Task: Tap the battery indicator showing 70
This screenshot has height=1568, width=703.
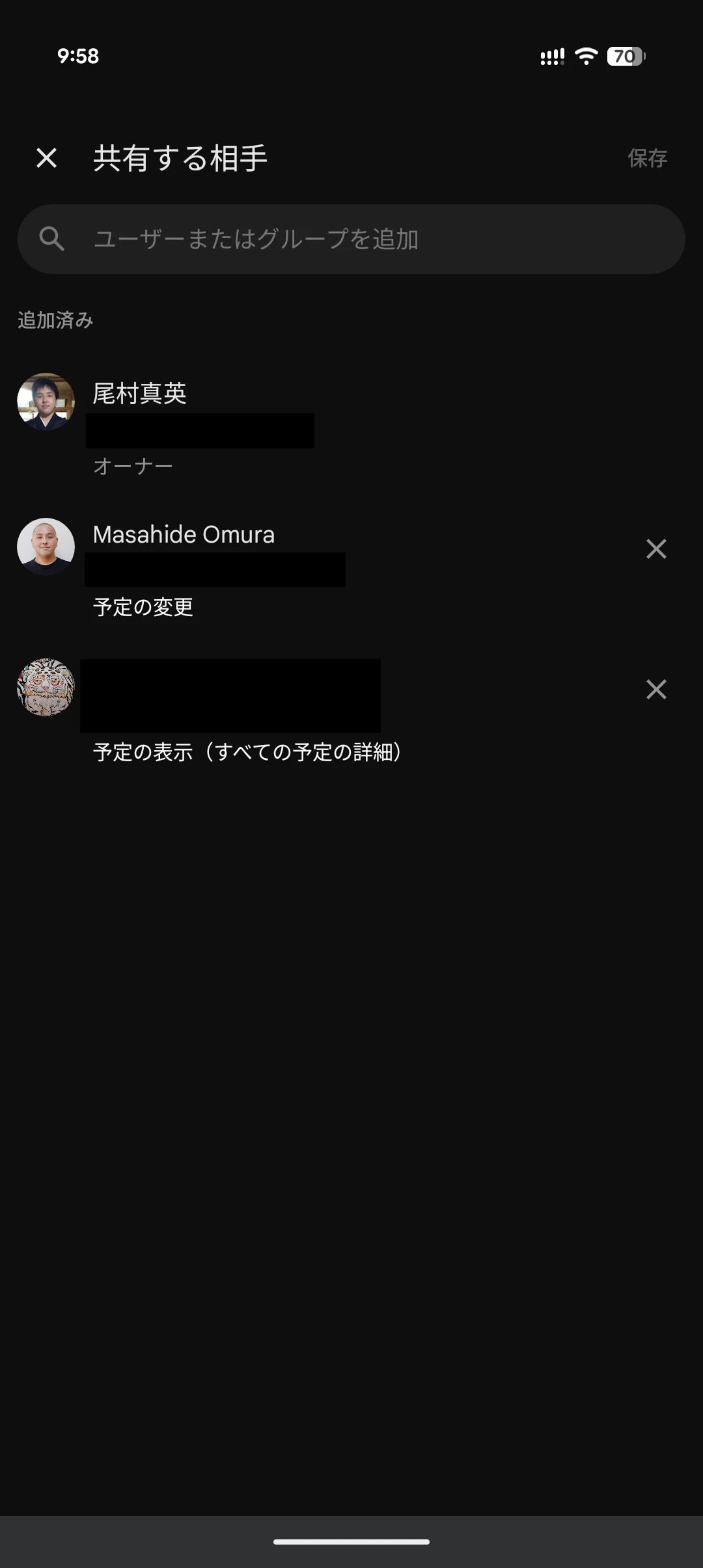Action: tap(626, 56)
